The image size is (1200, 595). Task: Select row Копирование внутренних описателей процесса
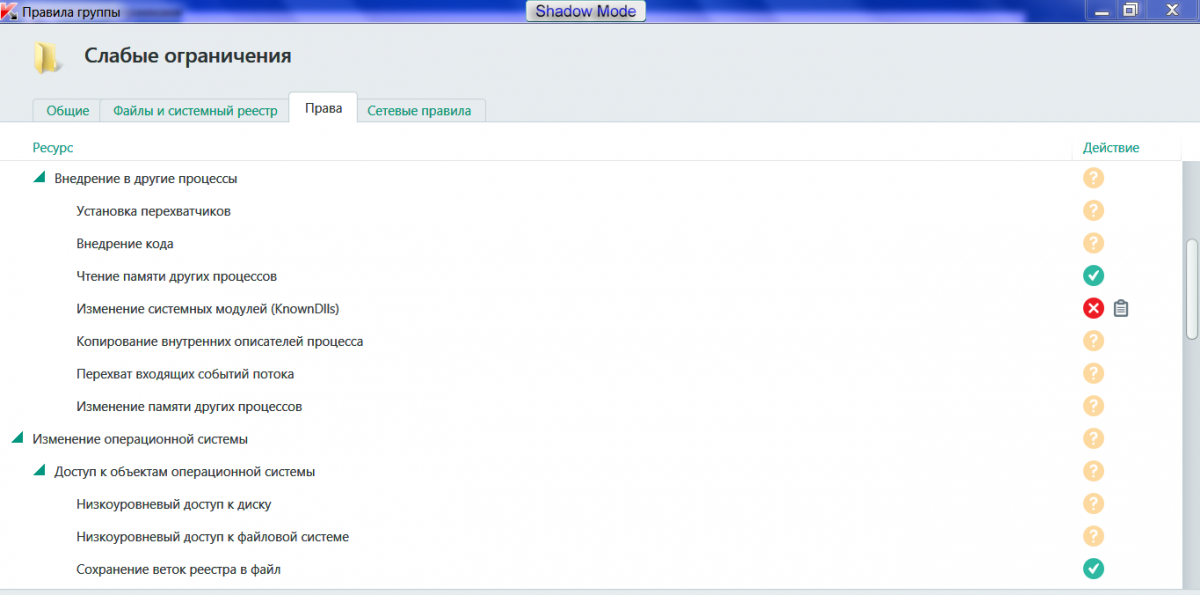[590, 341]
